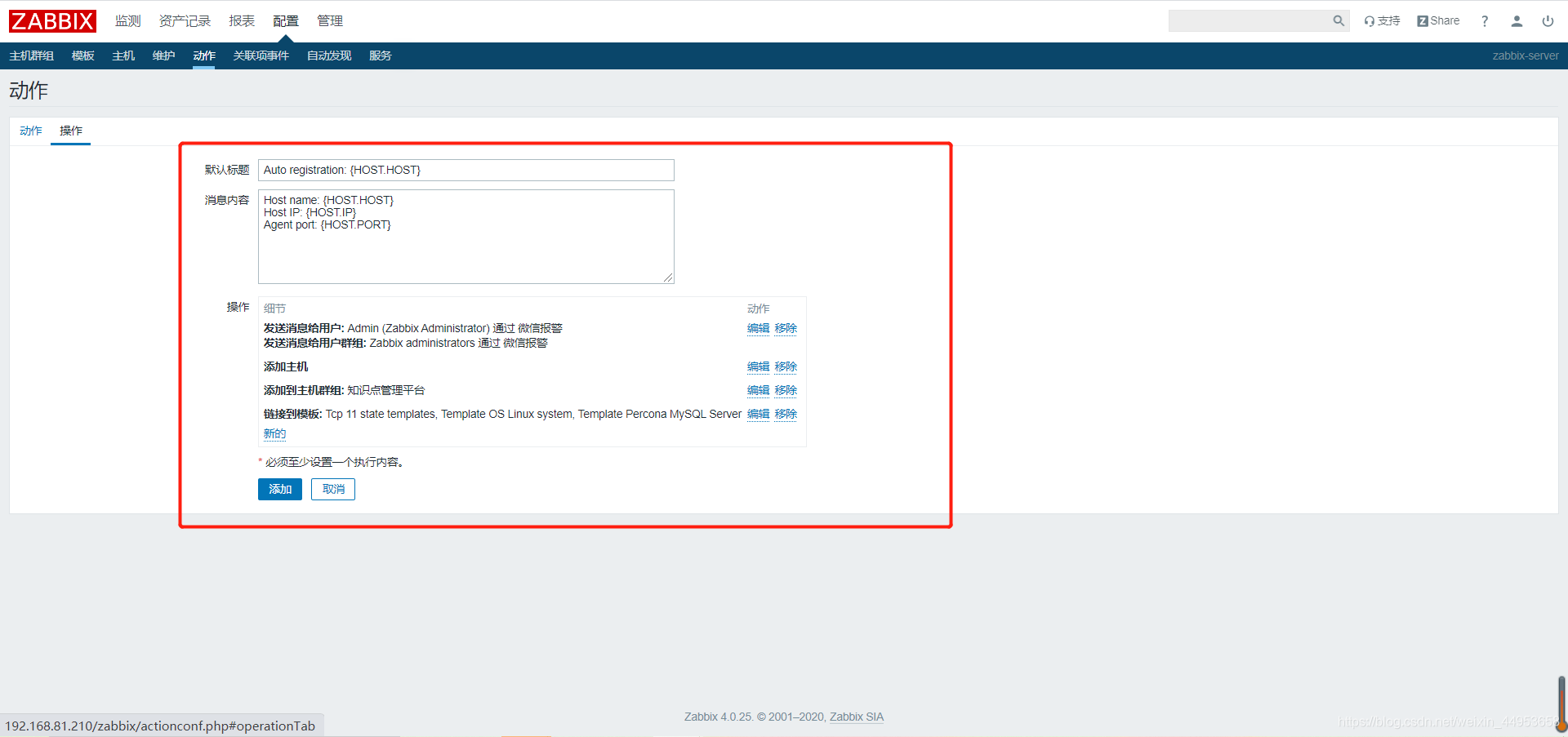
Task: Focus the 默认标题 input field
Action: pyautogui.click(x=466, y=170)
